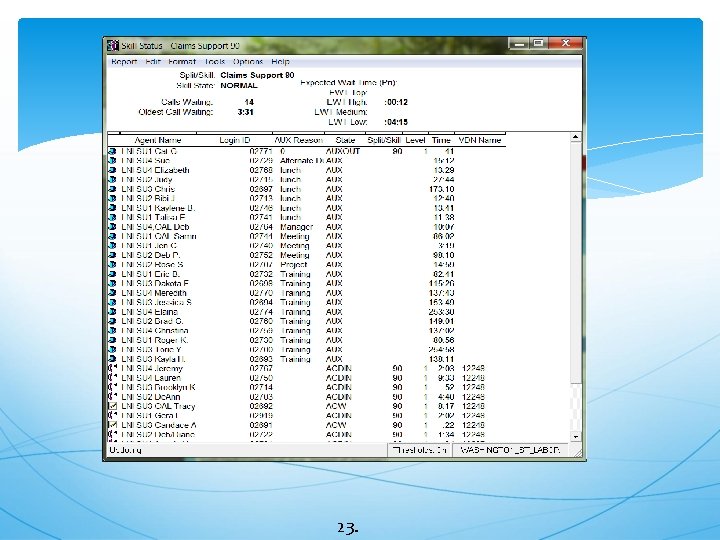
Task: Click the phone icon beside Lauren
Action: (112, 378)
